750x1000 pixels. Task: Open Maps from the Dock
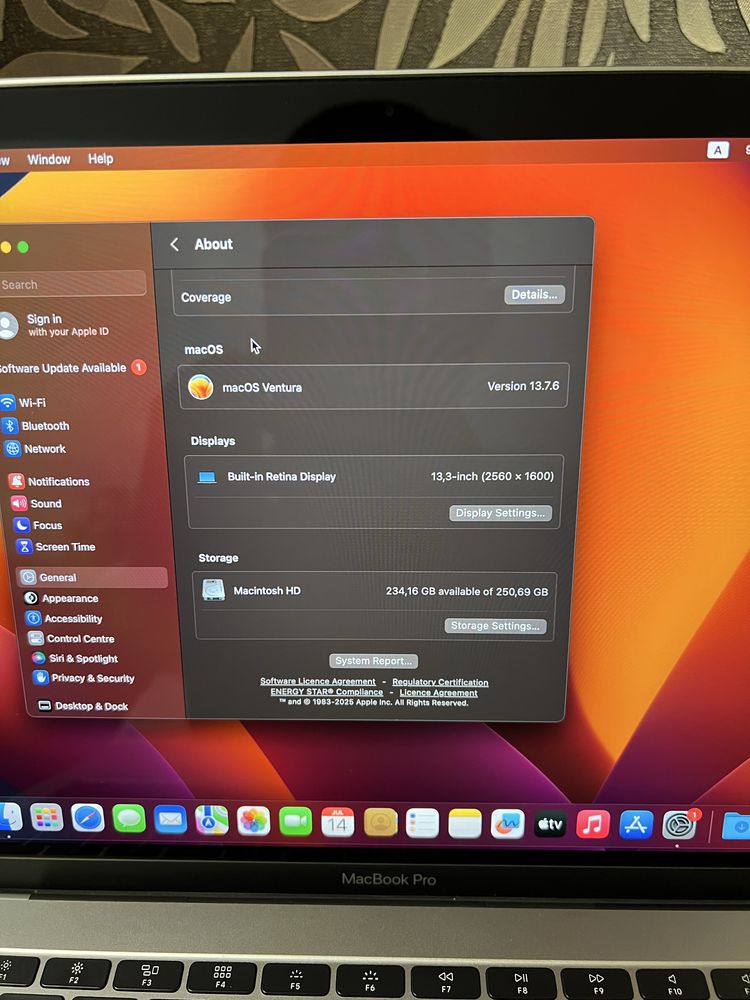tap(212, 820)
